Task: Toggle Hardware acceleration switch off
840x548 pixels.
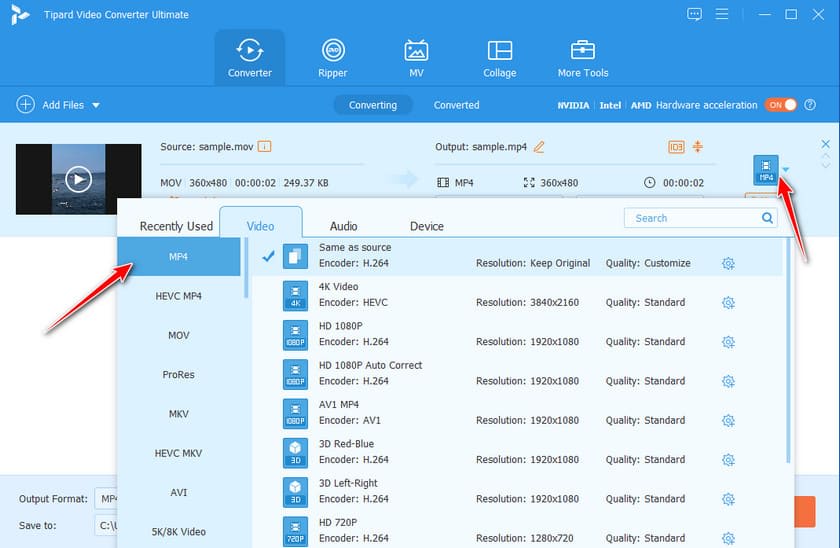Action: pyautogui.click(x=781, y=105)
